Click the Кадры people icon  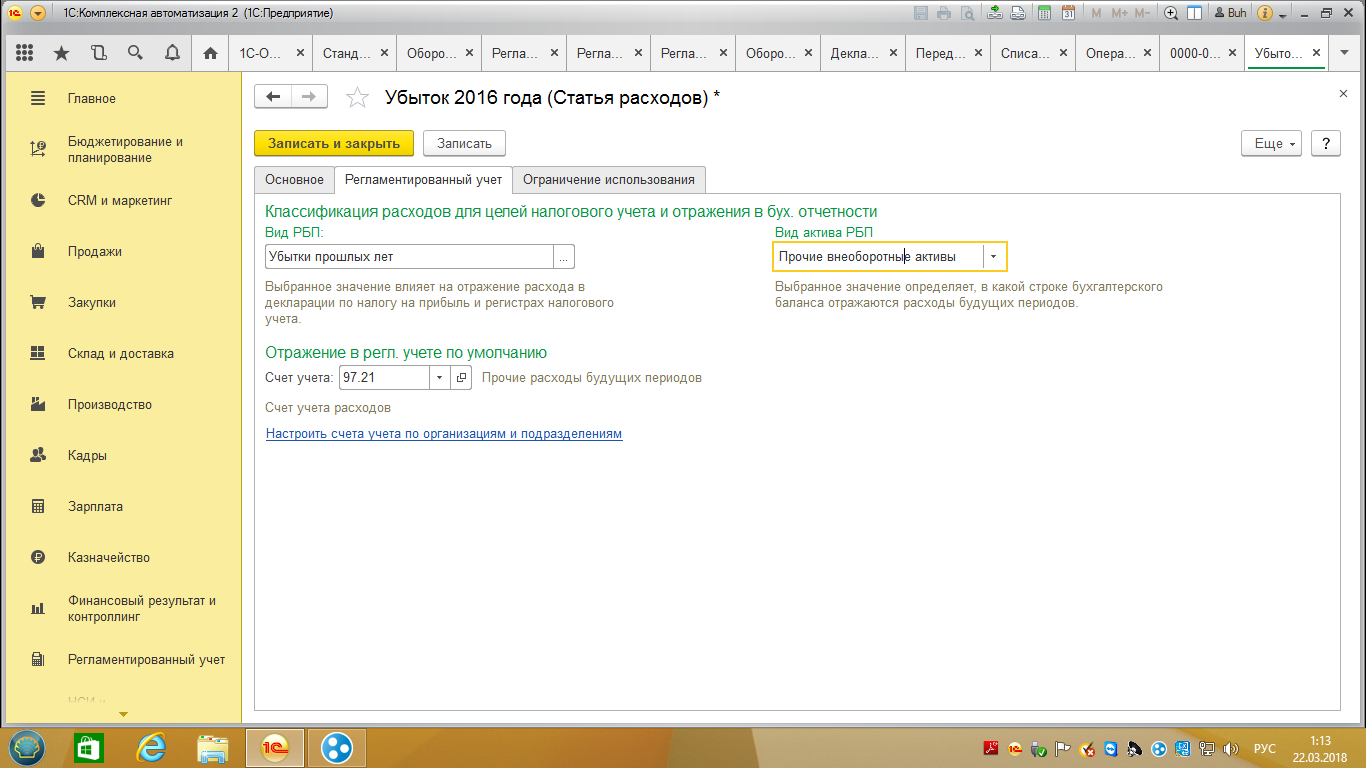tap(38, 455)
